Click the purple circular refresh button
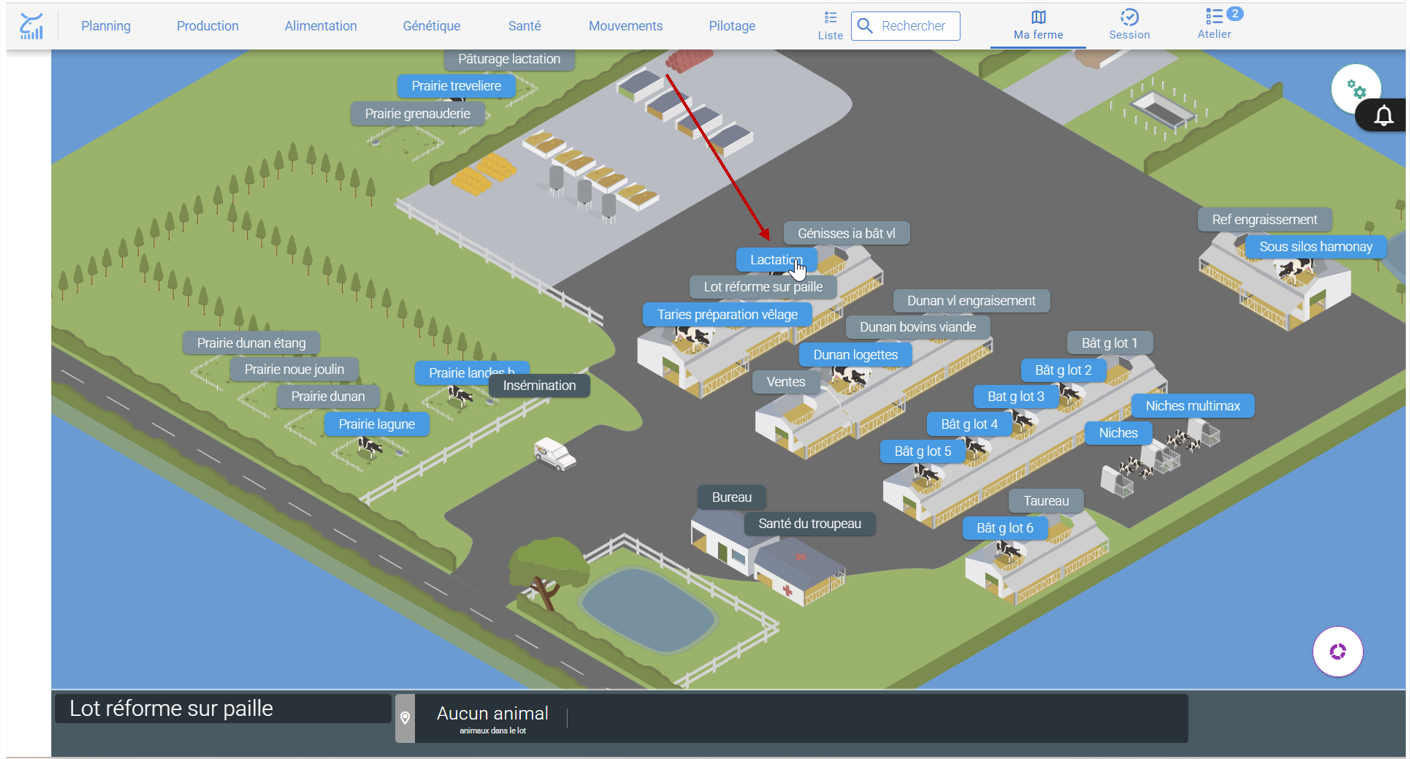 tap(1338, 652)
